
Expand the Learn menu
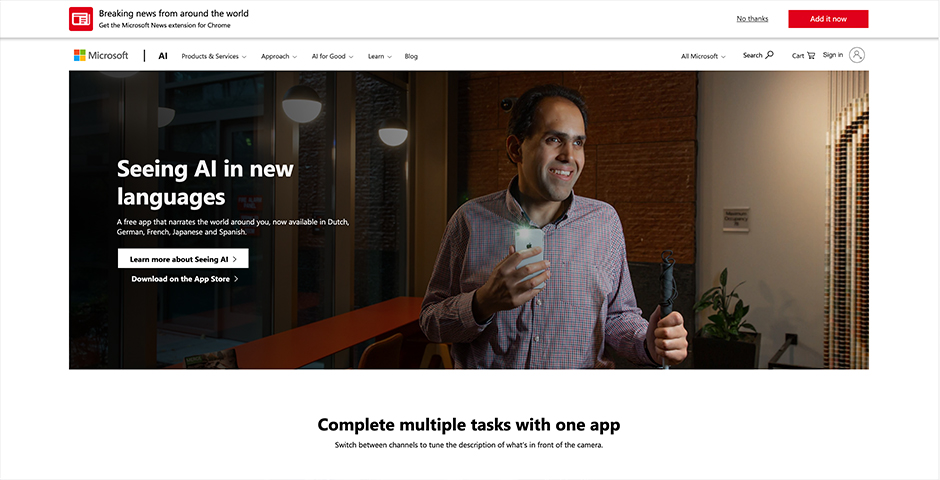(x=379, y=56)
